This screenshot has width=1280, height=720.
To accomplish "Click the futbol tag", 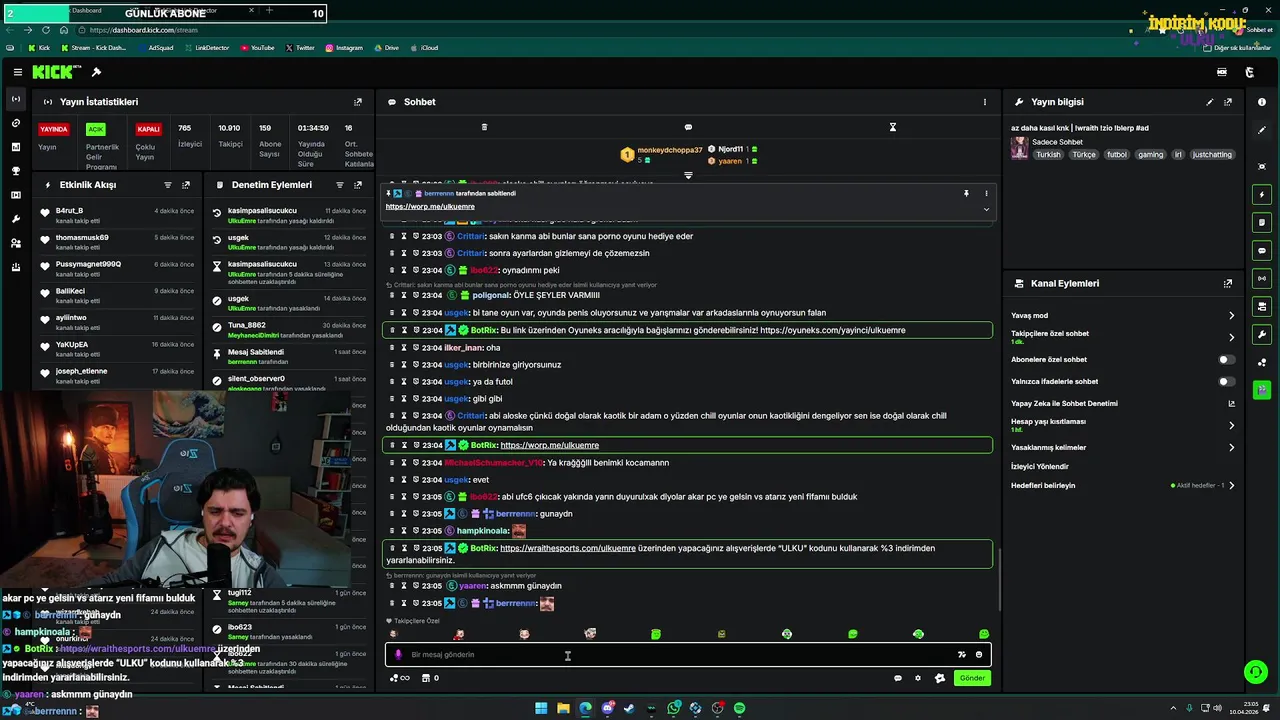I will pyautogui.click(x=1116, y=155).
